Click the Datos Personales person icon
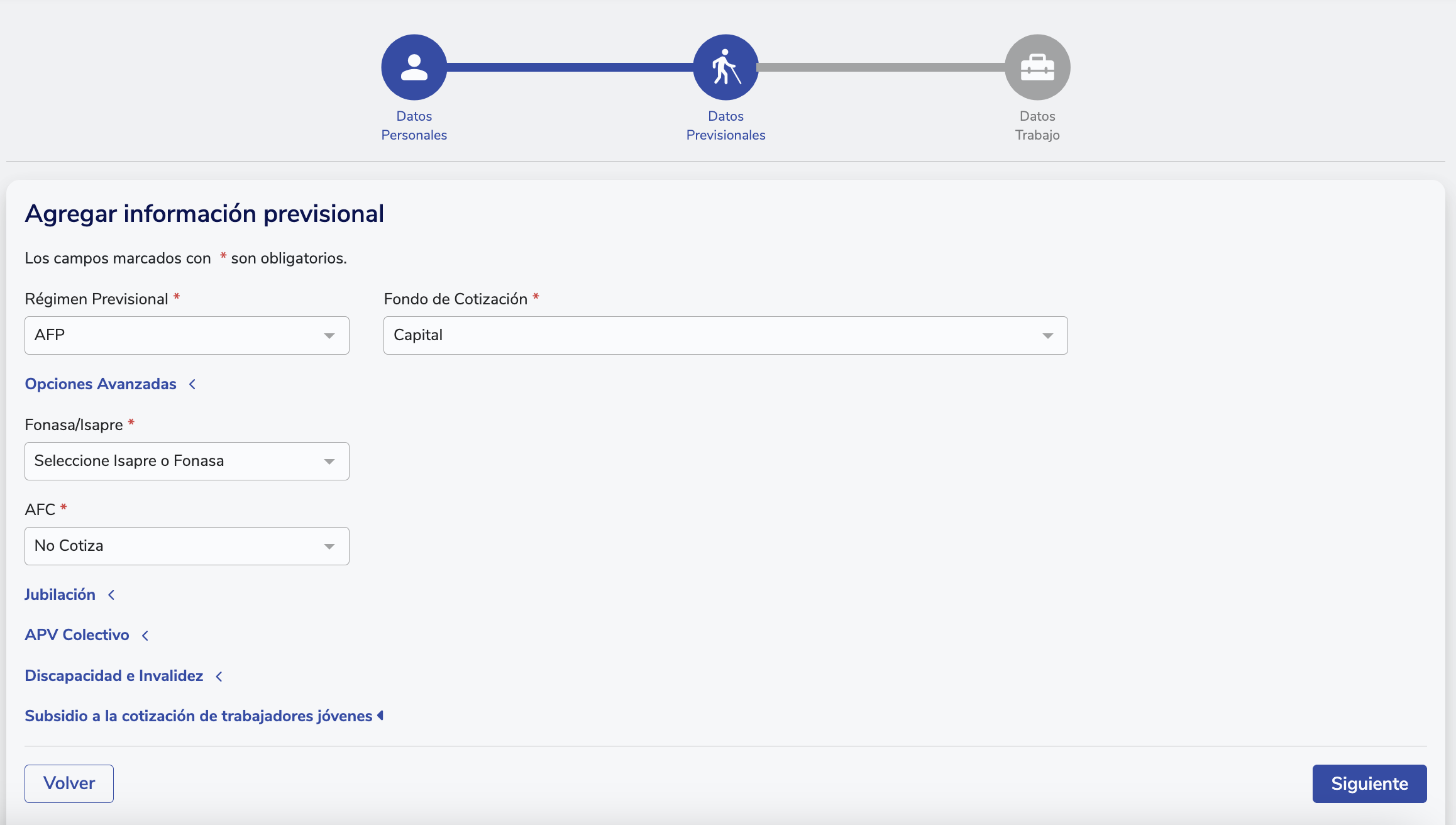The width and height of the screenshot is (1456, 825). 414,67
